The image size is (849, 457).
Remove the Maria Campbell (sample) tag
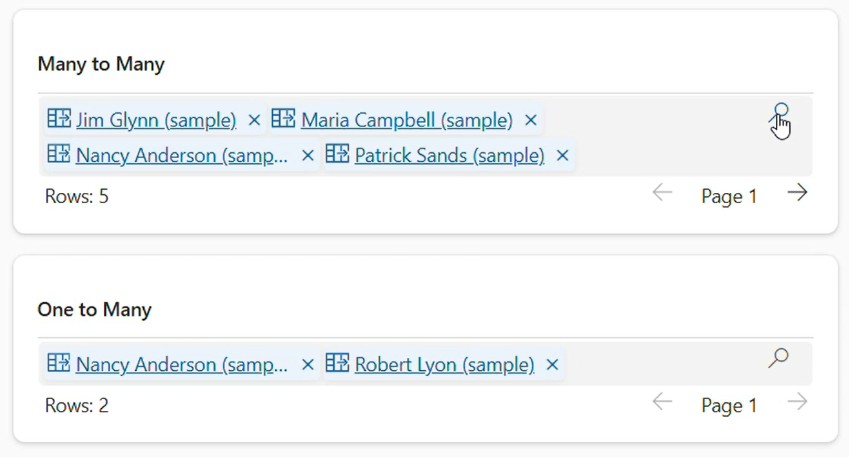click(x=531, y=120)
